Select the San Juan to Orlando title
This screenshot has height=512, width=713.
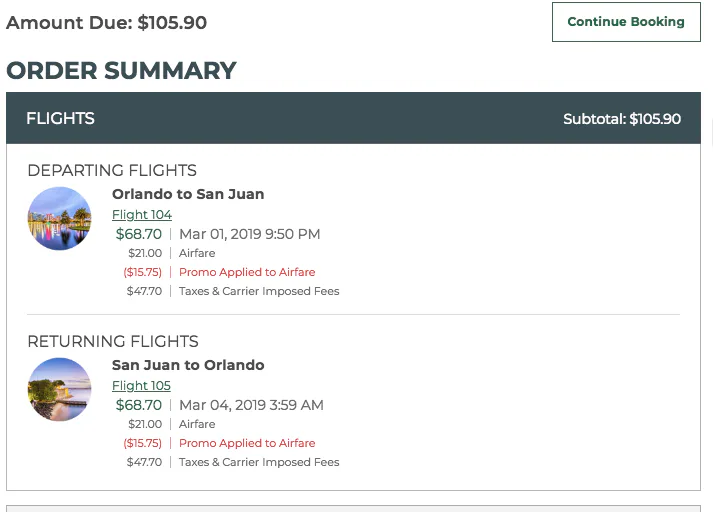coord(188,365)
